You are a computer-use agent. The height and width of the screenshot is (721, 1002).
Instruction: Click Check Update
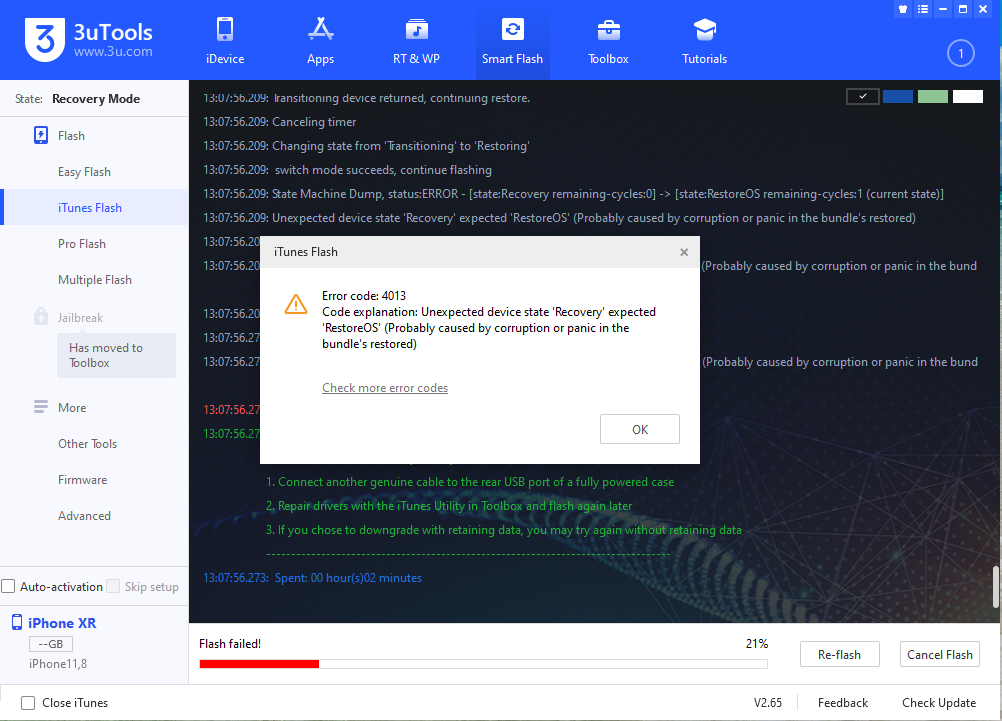pos(939,702)
